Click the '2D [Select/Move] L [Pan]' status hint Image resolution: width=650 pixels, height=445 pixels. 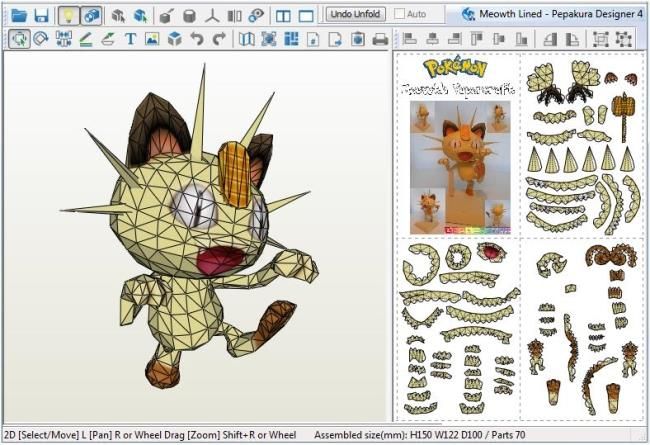pos(58,435)
